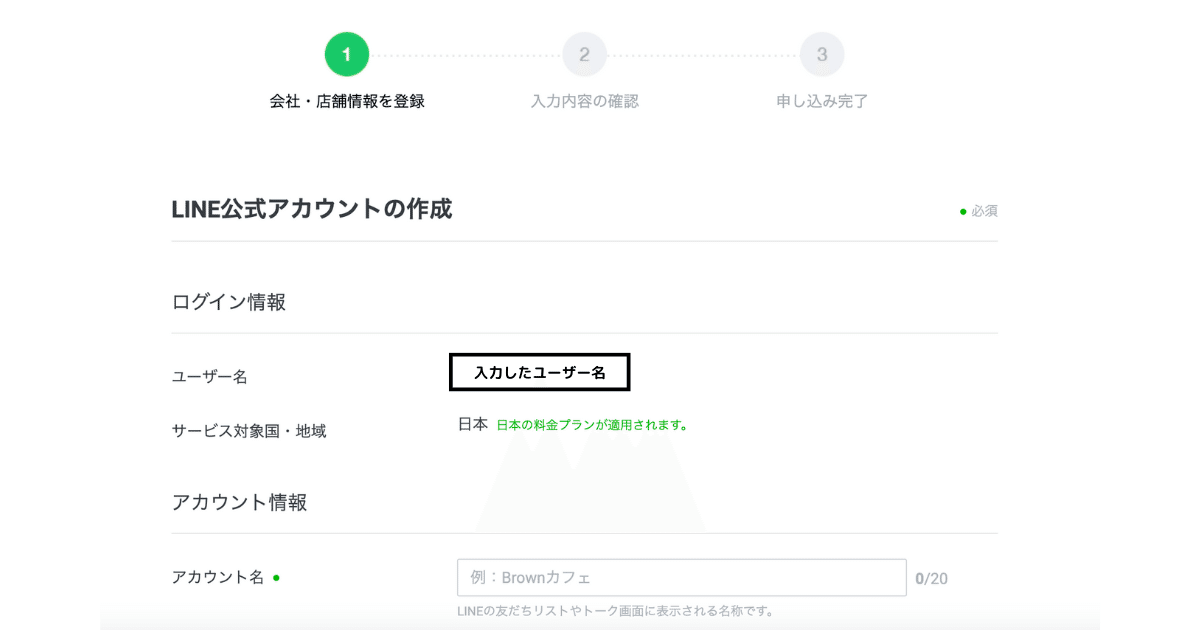Click the green dot next to 必須 text
Image resolution: width=1200 pixels, height=630 pixels.
pos(963,210)
